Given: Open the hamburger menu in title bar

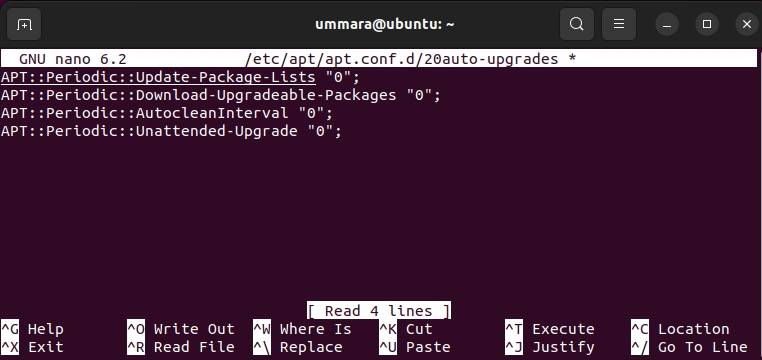Looking at the screenshot, I should [619, 24].
